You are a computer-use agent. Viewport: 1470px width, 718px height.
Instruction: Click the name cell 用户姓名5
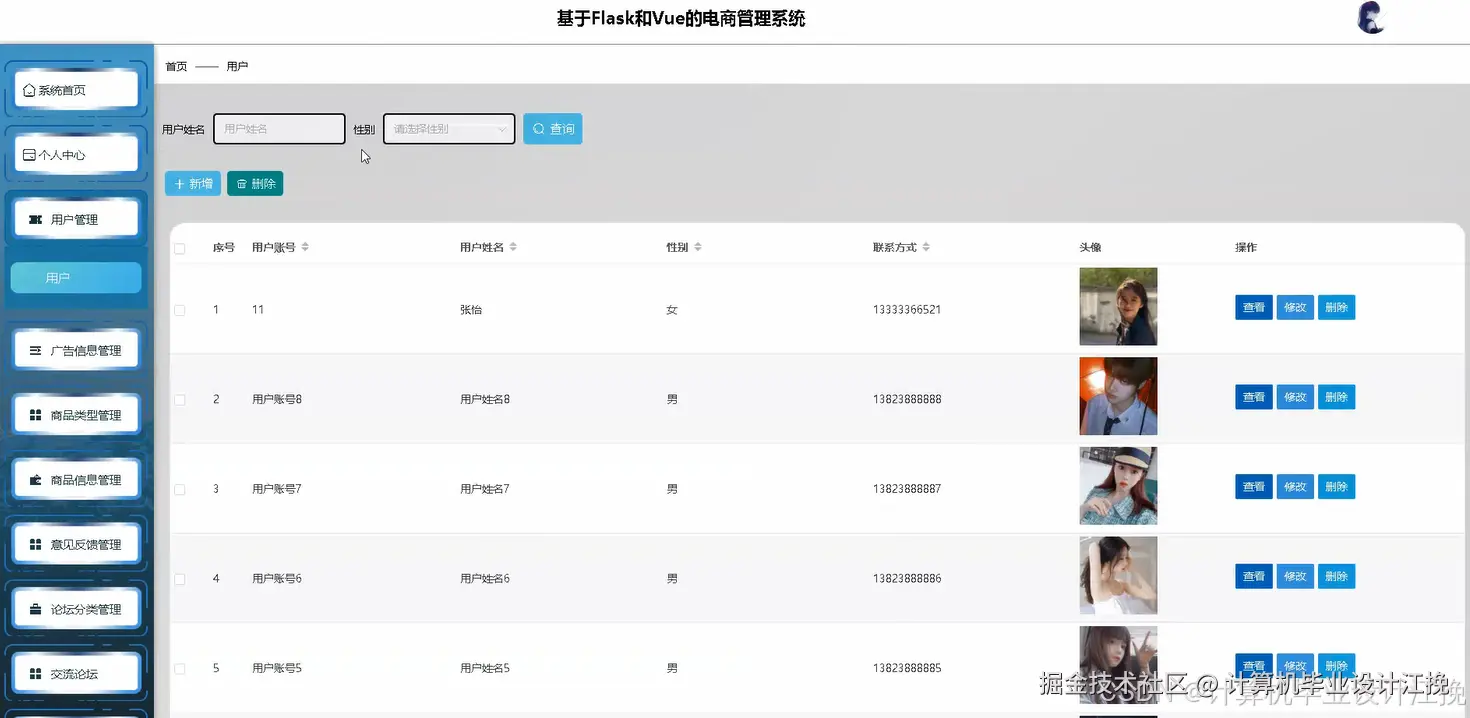pos(485,668)
